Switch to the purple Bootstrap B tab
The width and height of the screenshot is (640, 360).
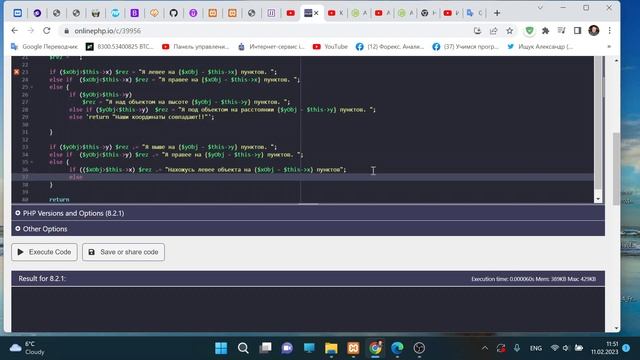(134, 13)
